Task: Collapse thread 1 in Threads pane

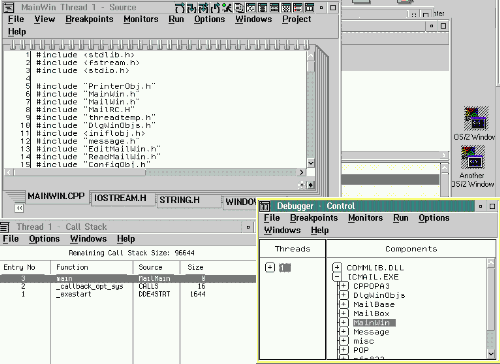Action: click(x=270, y=267)
